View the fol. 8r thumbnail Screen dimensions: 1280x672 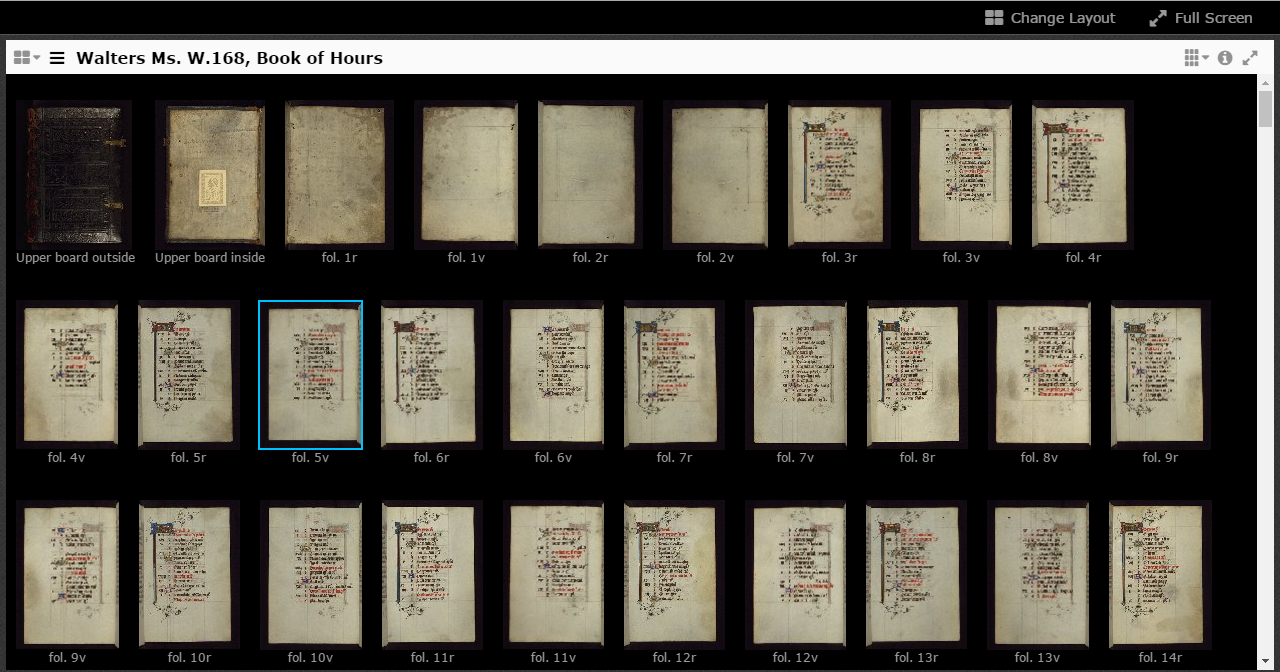pos(917,375)
